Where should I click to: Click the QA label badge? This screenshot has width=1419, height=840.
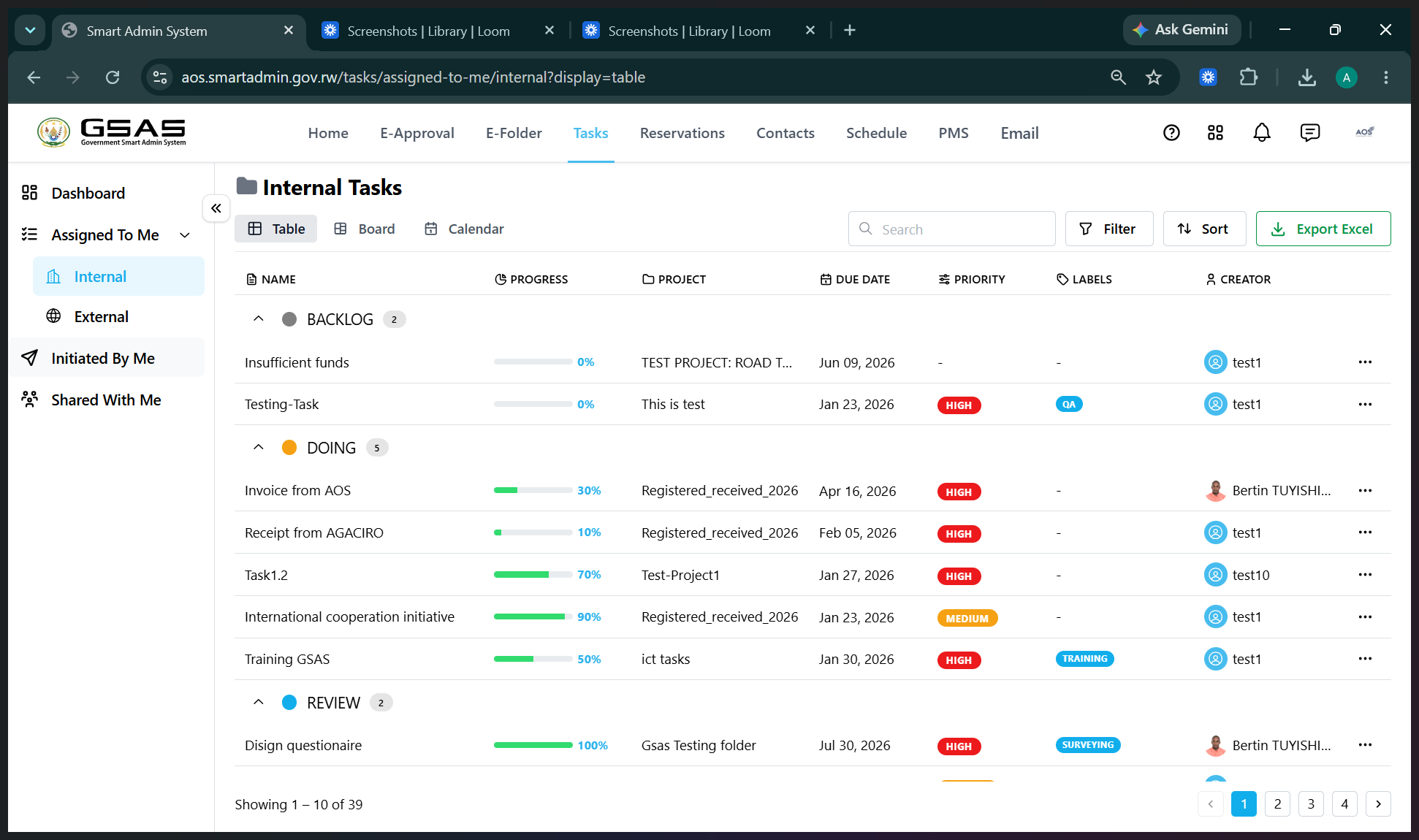tap(1069, 404)
